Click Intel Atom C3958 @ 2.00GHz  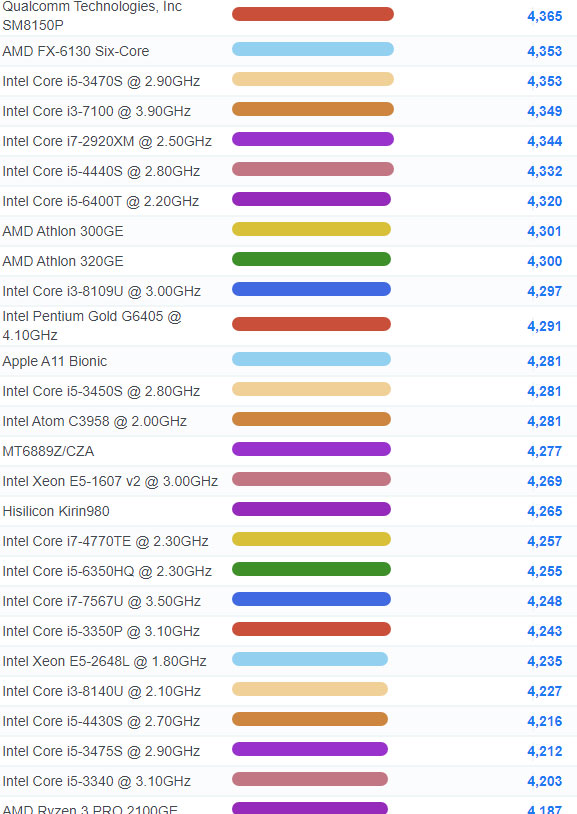click(x=95, y=421)
